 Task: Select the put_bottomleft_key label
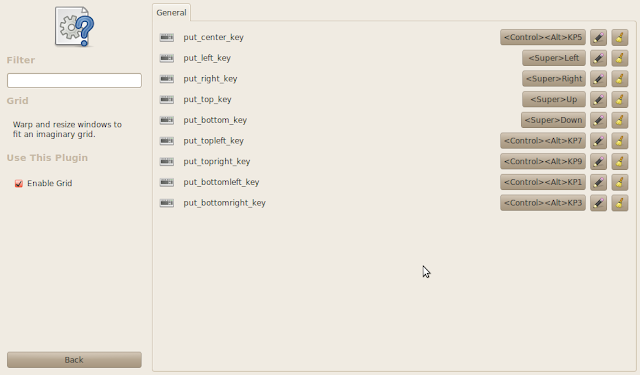pyautogui.click(x=221, y=182)
